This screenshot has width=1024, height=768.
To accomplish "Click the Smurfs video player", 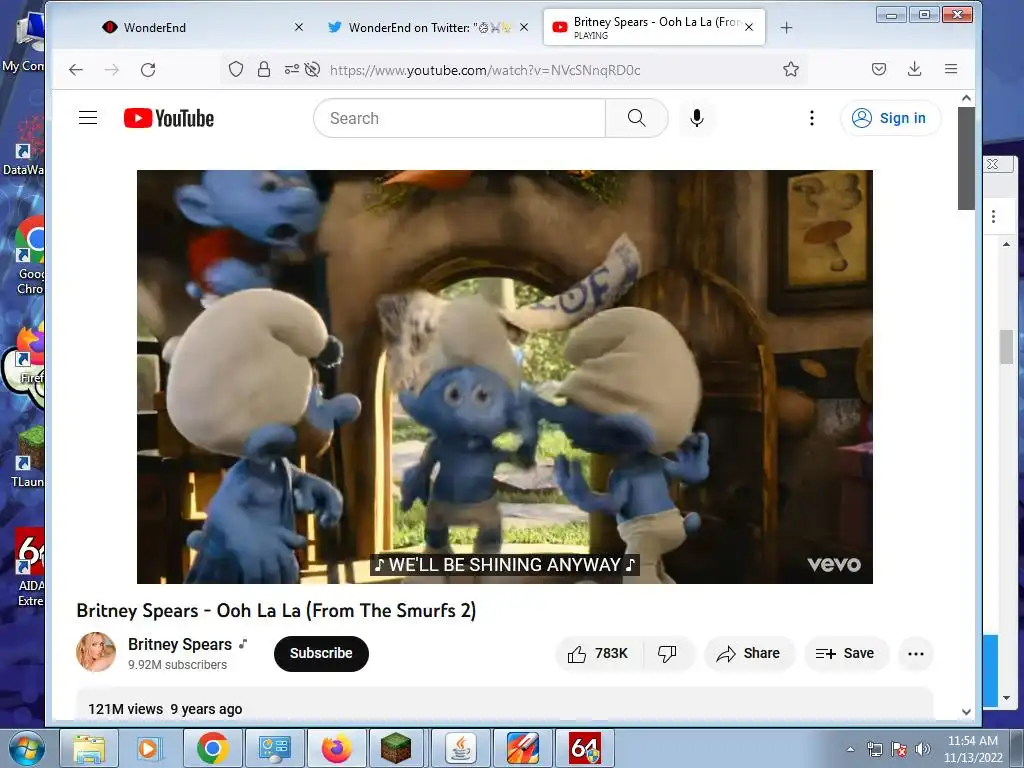I will pos(504,377).
